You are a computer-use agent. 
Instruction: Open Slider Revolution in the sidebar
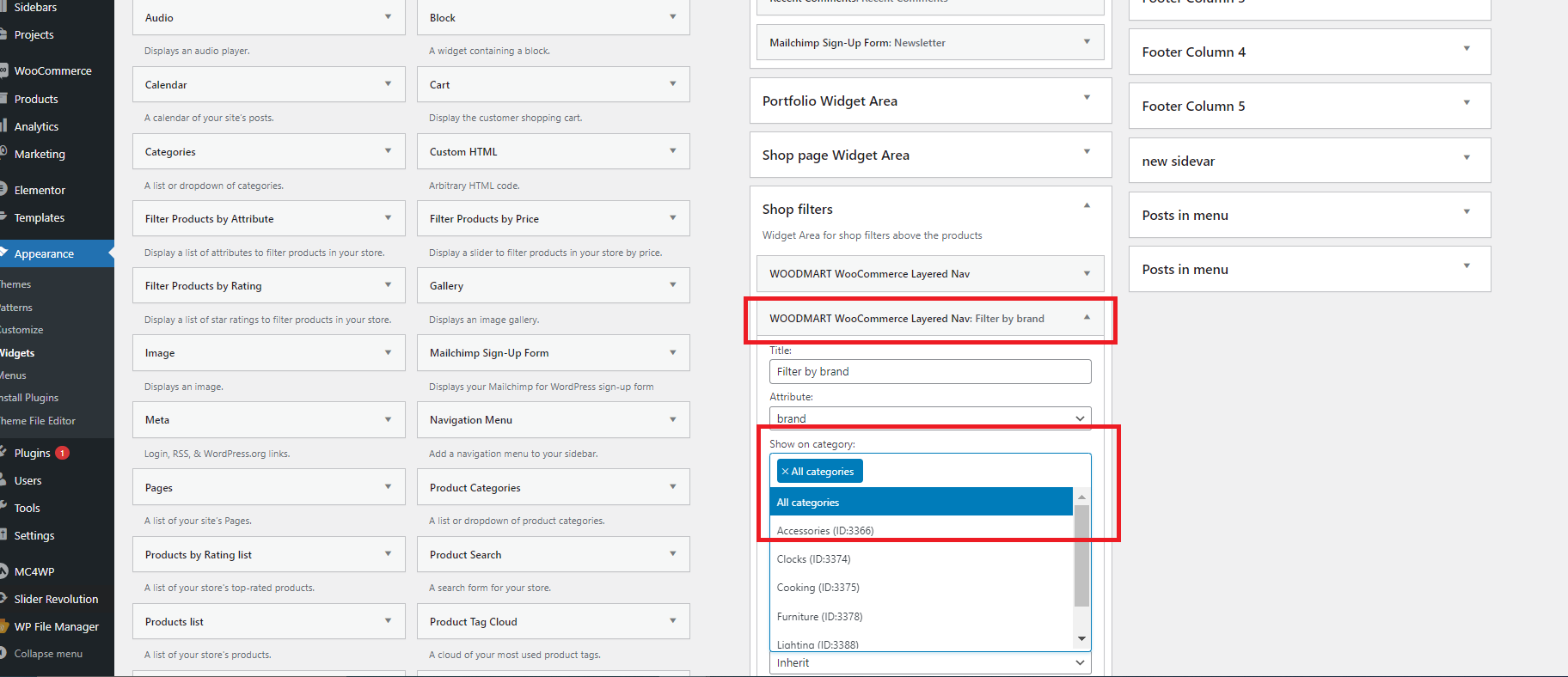pyautogui.click(x=56, y=600)
